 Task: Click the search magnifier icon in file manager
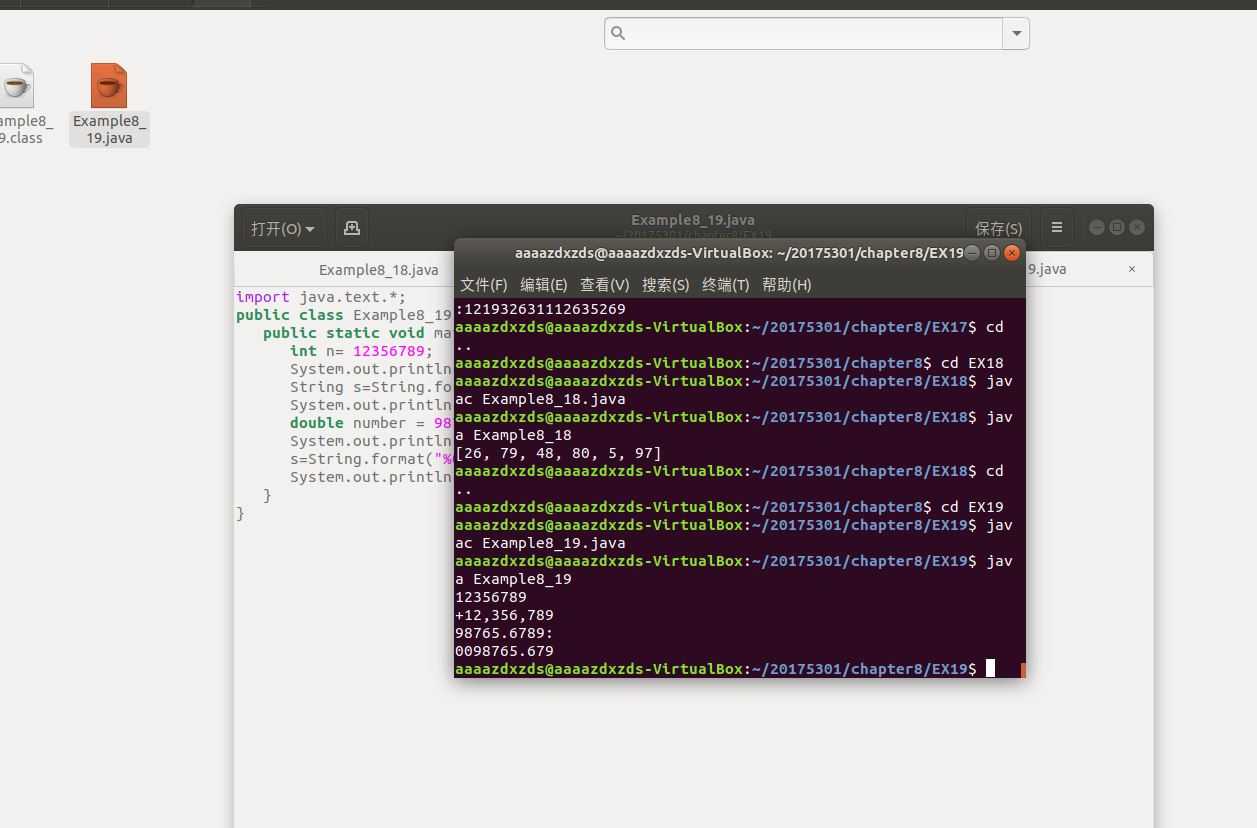(618, 33)
